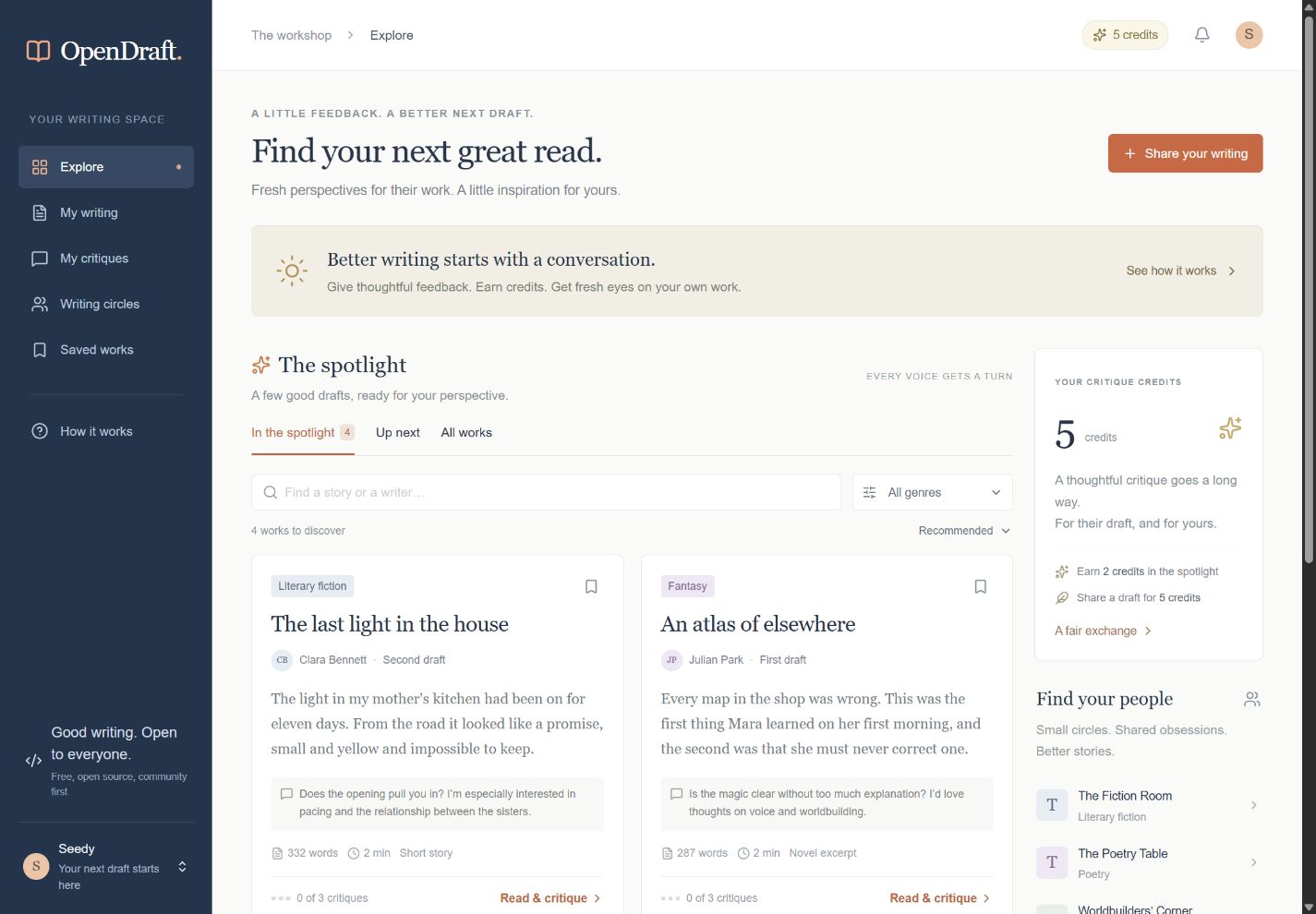The image size is (1316, 914).
Task: Switch to the Up next tab
Action: [x=398, y=433]
